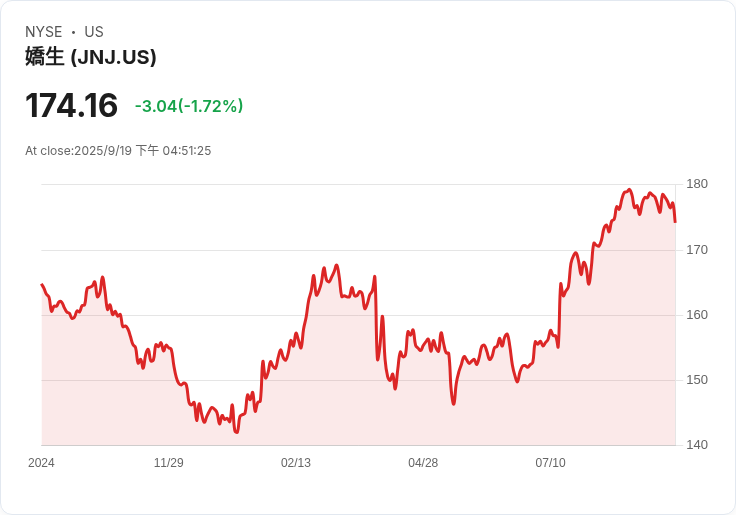Click the 07/10 x-axis date label

tap(550, 463)
